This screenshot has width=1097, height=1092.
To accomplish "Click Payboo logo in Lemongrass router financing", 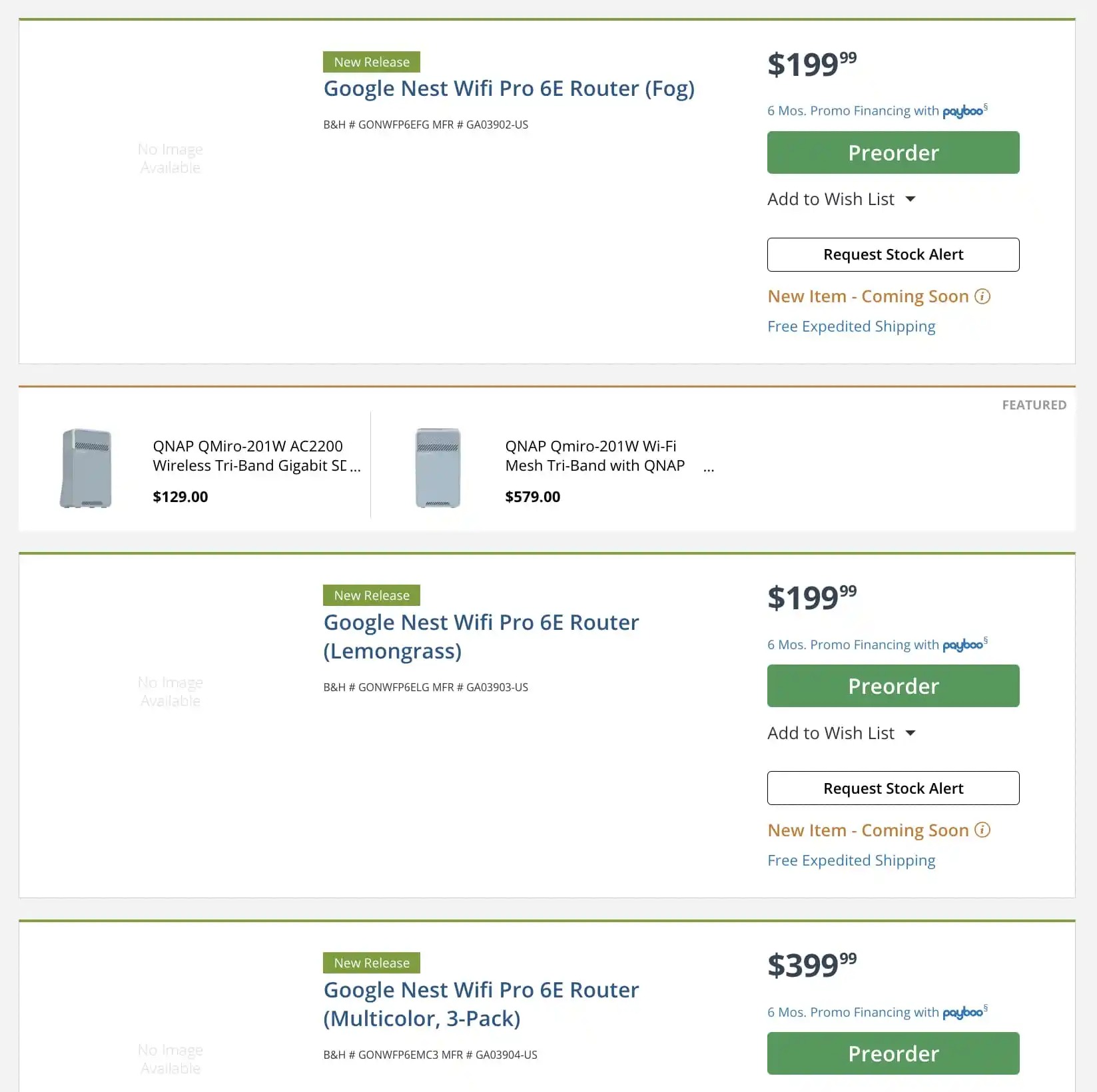I will (x=962, y=645).
